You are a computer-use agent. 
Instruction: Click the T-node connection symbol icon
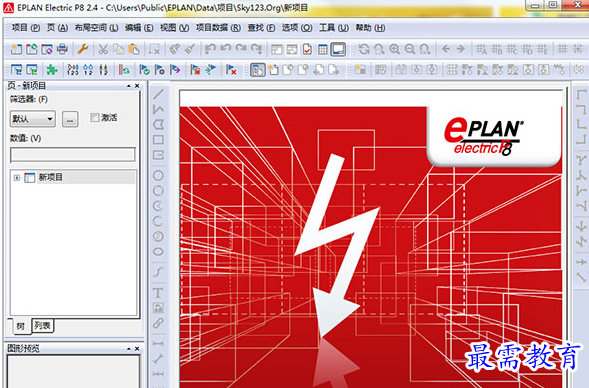[x=581, y=160]
